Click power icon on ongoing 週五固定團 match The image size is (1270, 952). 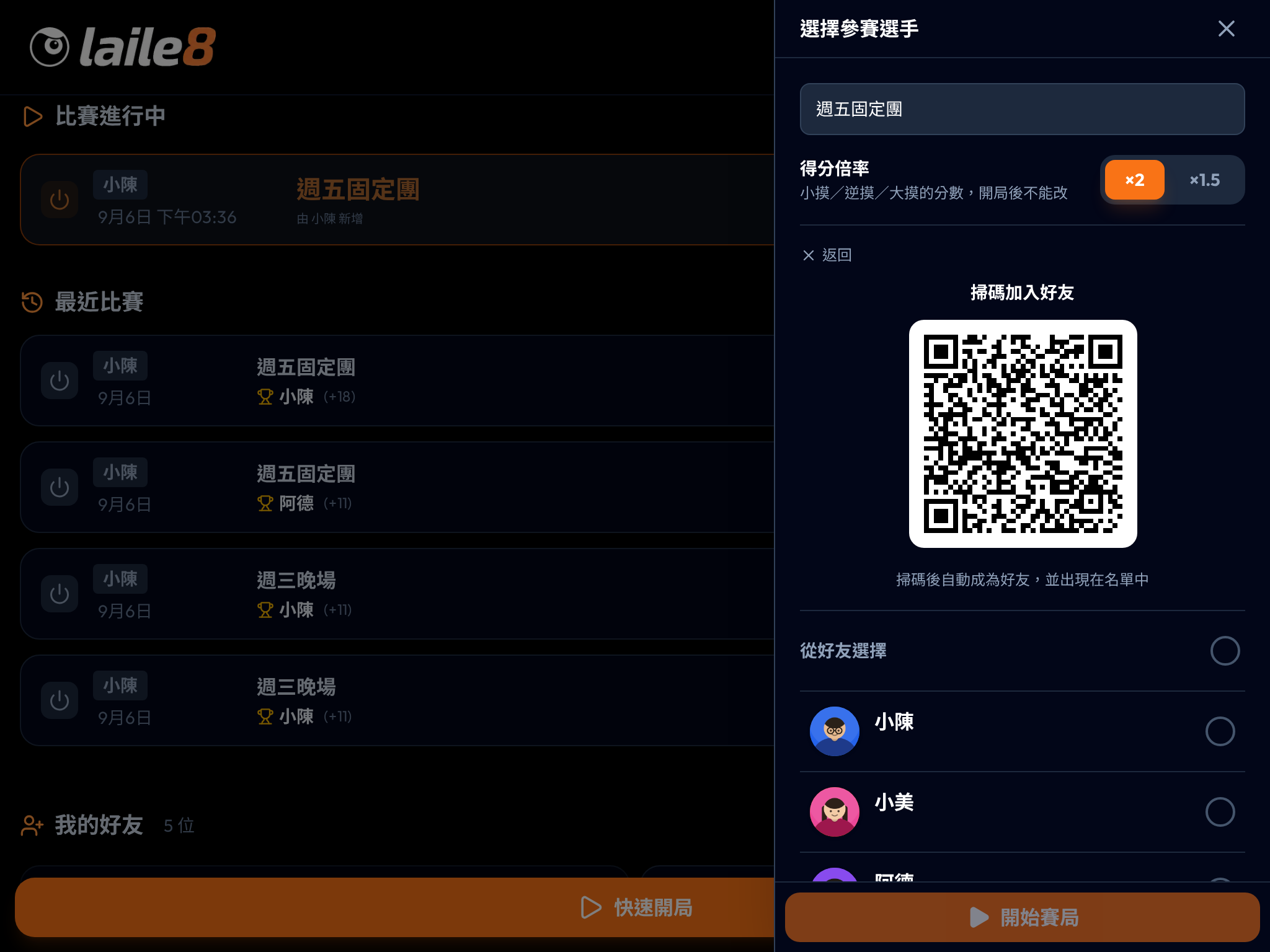60,200
